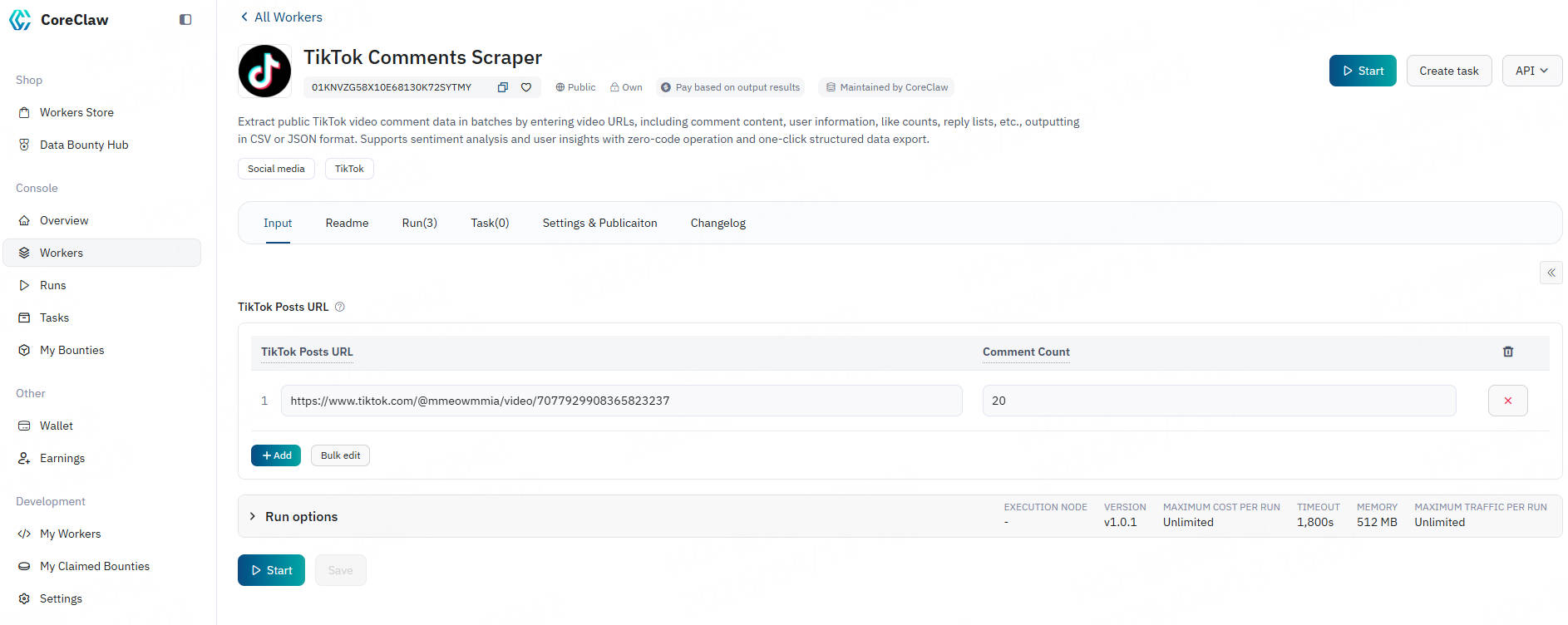Image resolution: width=1568 pixels, height=625 pixels.
Task: Click the double-chevron collapse panel icon
Action: pyautogui.click(x=1551, y=273)
